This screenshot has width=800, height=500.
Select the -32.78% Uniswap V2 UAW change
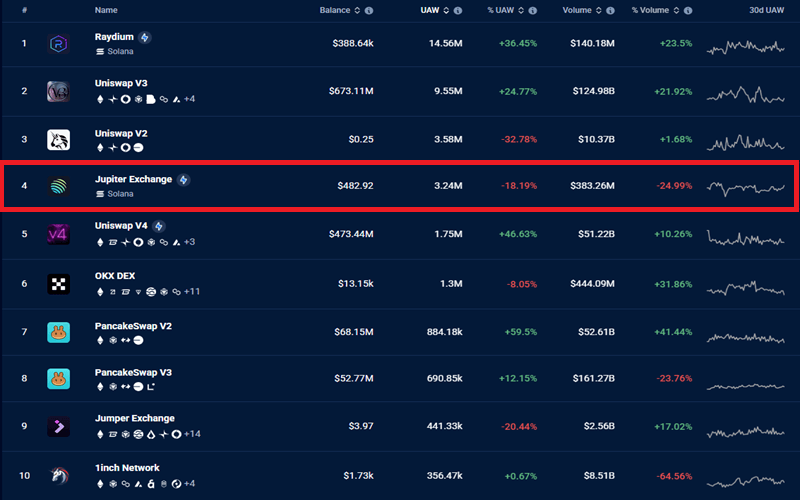[x=519, y=139]
